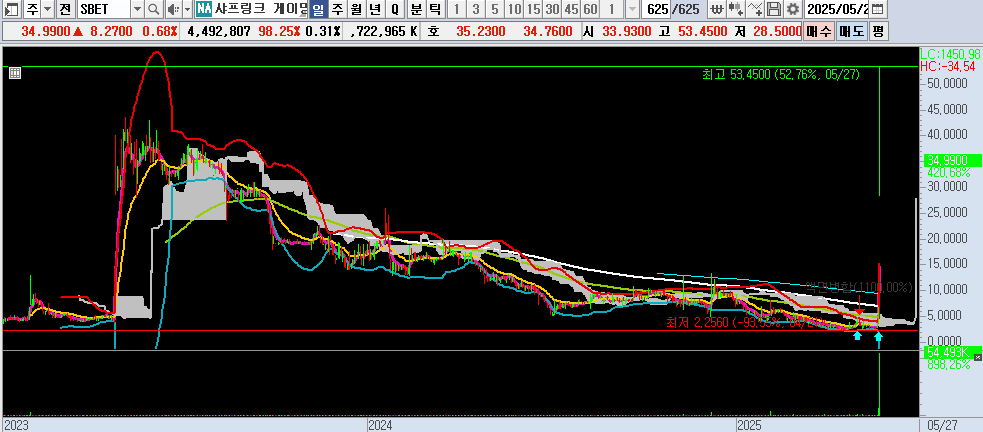Click the 05/27 date at axis corner
The width and height of the screenshot is (983, 432).
pyautogui.click(x=944, y=425)
